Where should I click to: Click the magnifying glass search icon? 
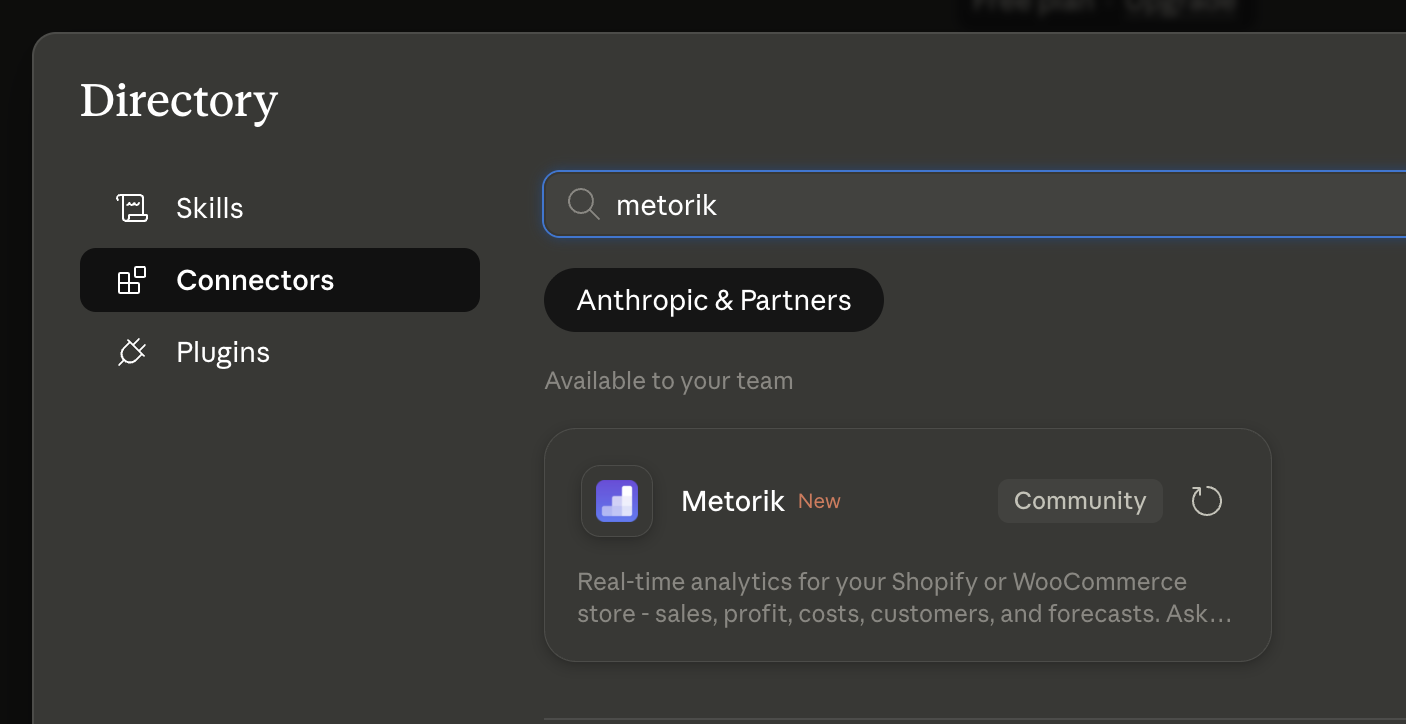coord(583,204)
